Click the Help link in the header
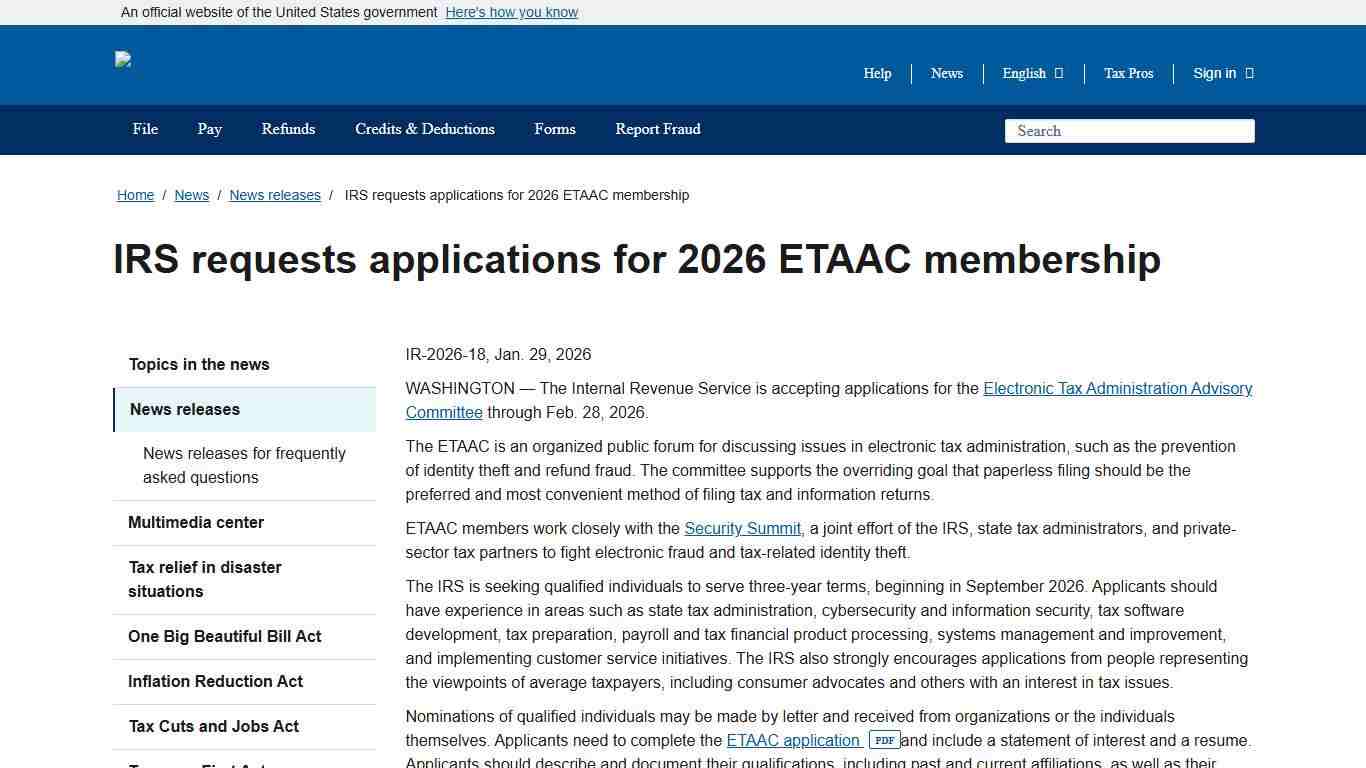This screenshot has width=1366, height=768. [876, 73]
